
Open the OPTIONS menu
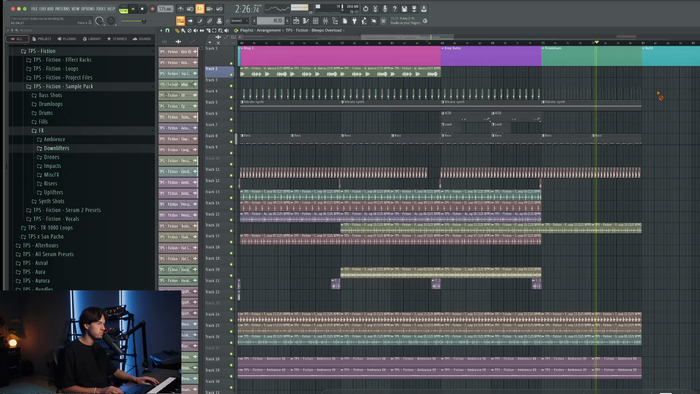coord(88,8)
